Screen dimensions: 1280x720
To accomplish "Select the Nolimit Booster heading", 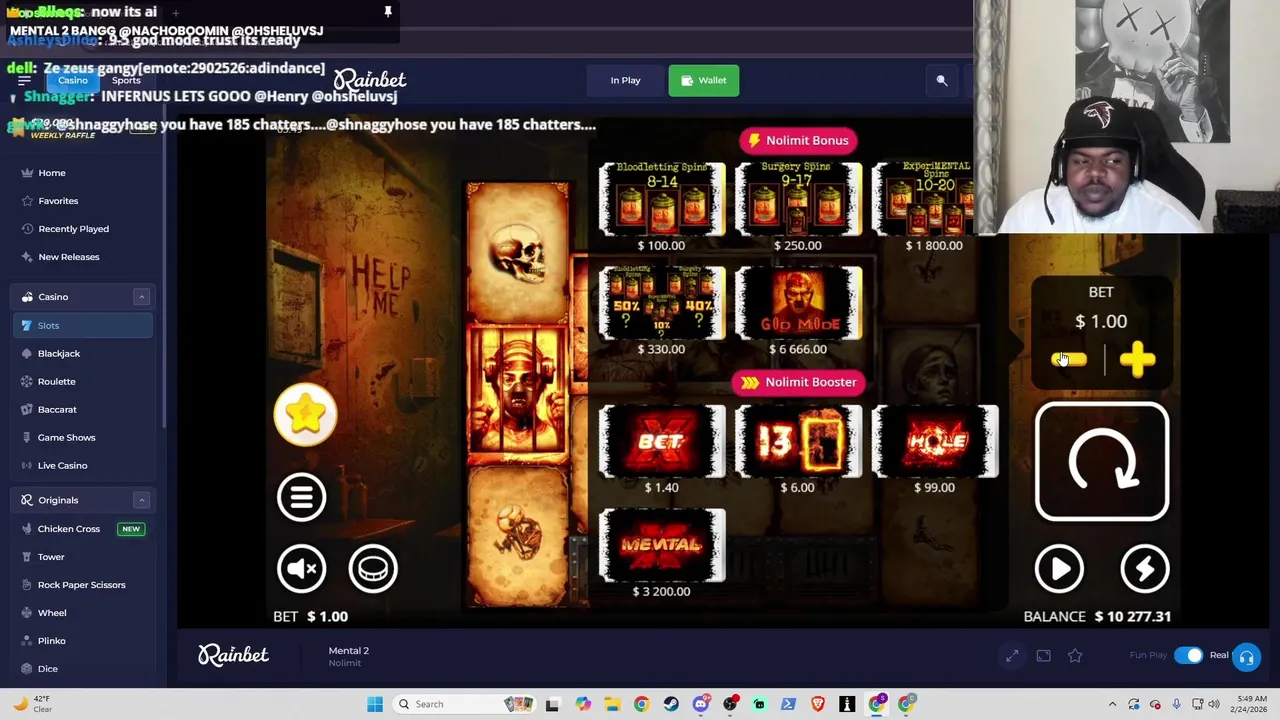I will [x=798, y=382].
